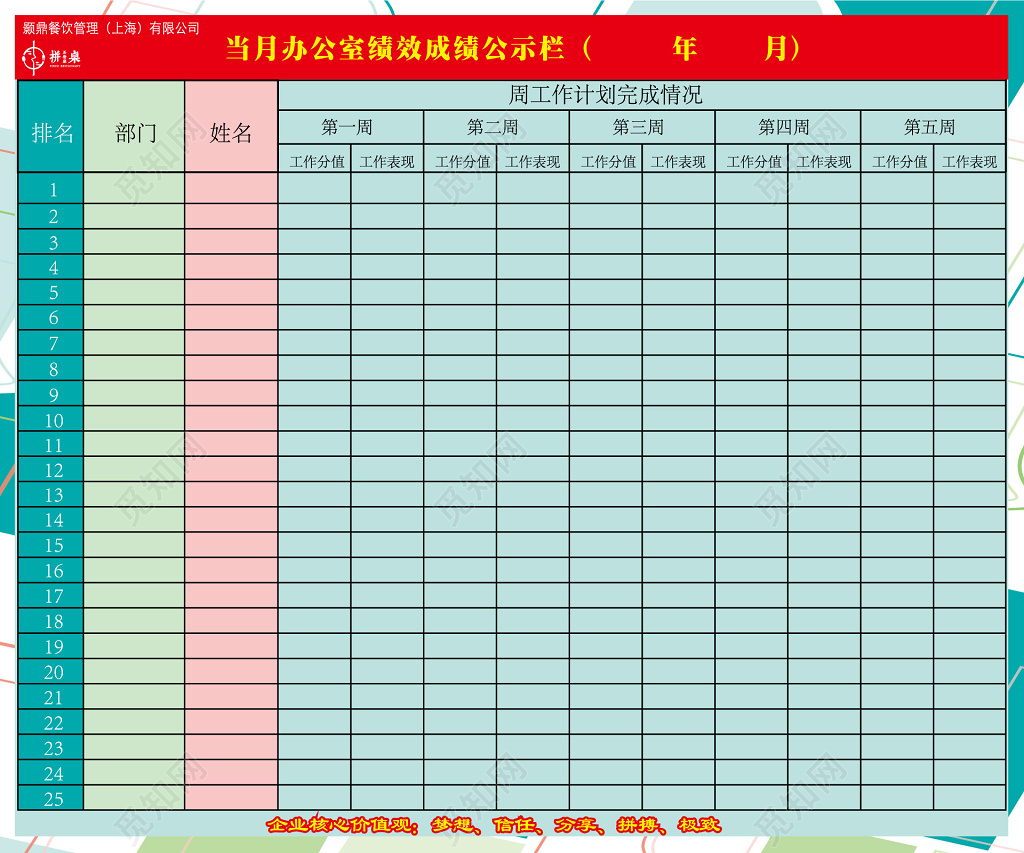Click the round restaurant logo icon
Image resolution: width=1024 pixels, height=853 pixels.
[x=32, y=58]
